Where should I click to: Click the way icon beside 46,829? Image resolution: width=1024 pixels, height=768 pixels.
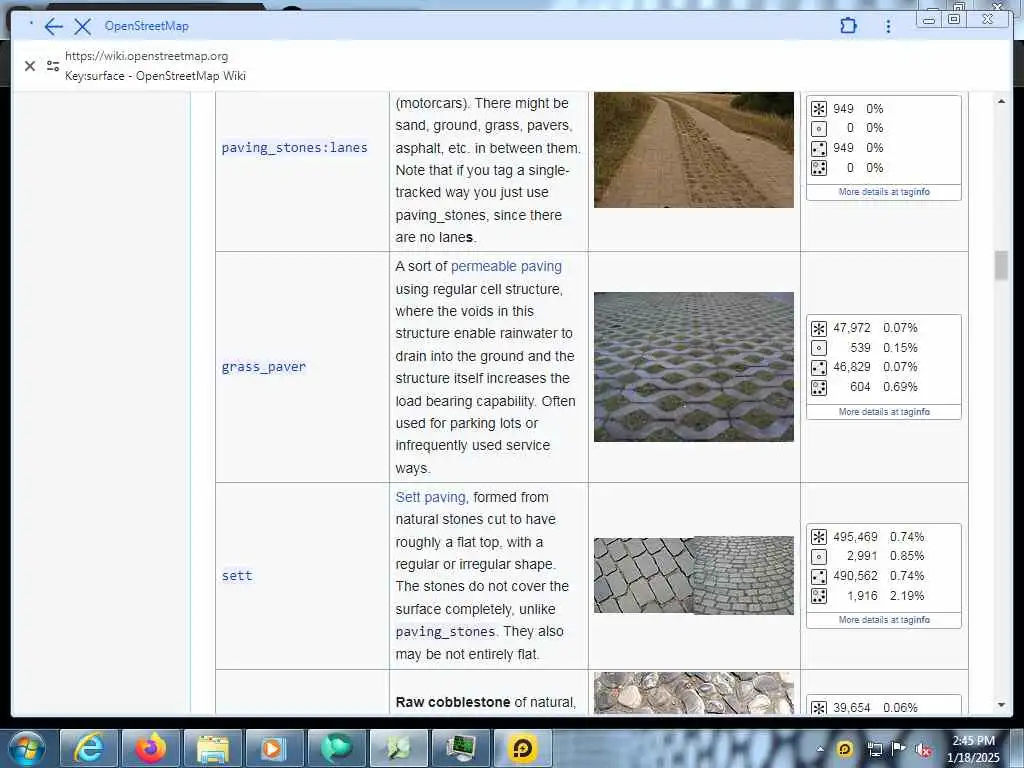[x=818, y=368]
